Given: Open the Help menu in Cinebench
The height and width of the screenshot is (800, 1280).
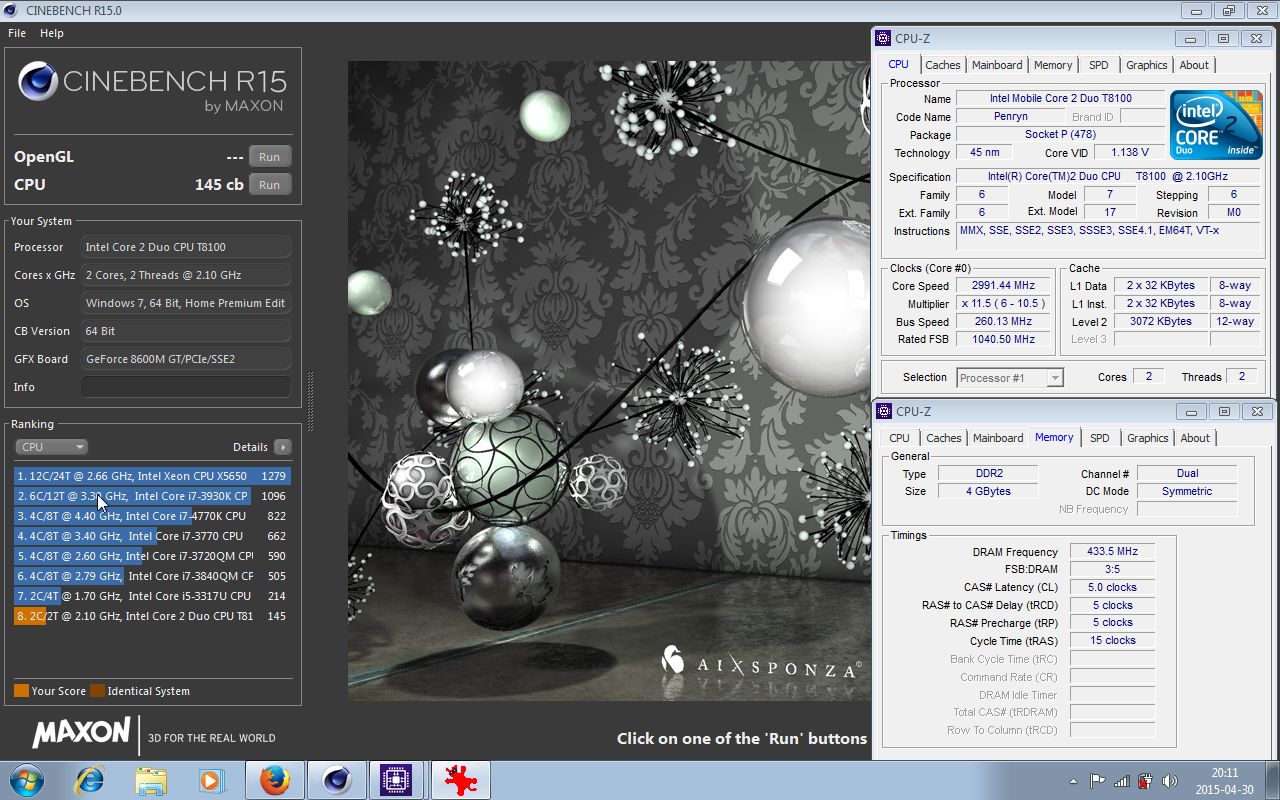Looking at the screenshot, I should pyautogui.click(x=52, y=33).
